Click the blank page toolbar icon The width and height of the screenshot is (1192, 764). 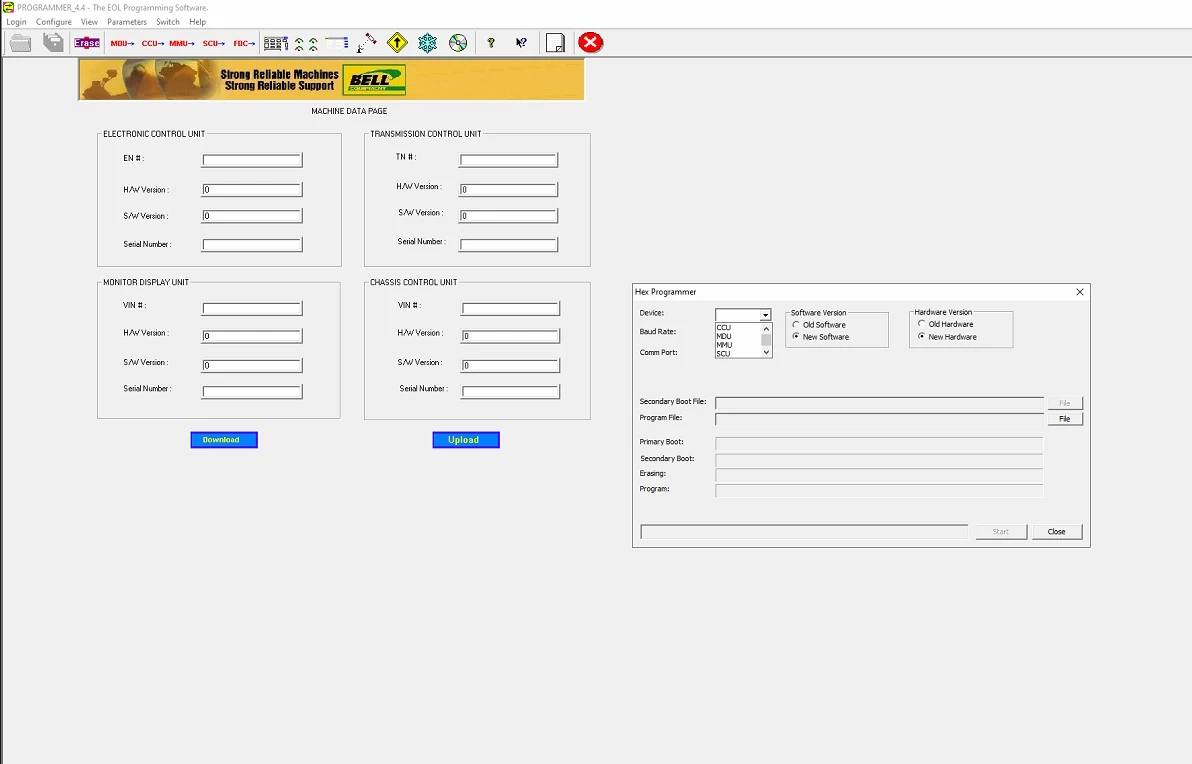coord(556,43)
